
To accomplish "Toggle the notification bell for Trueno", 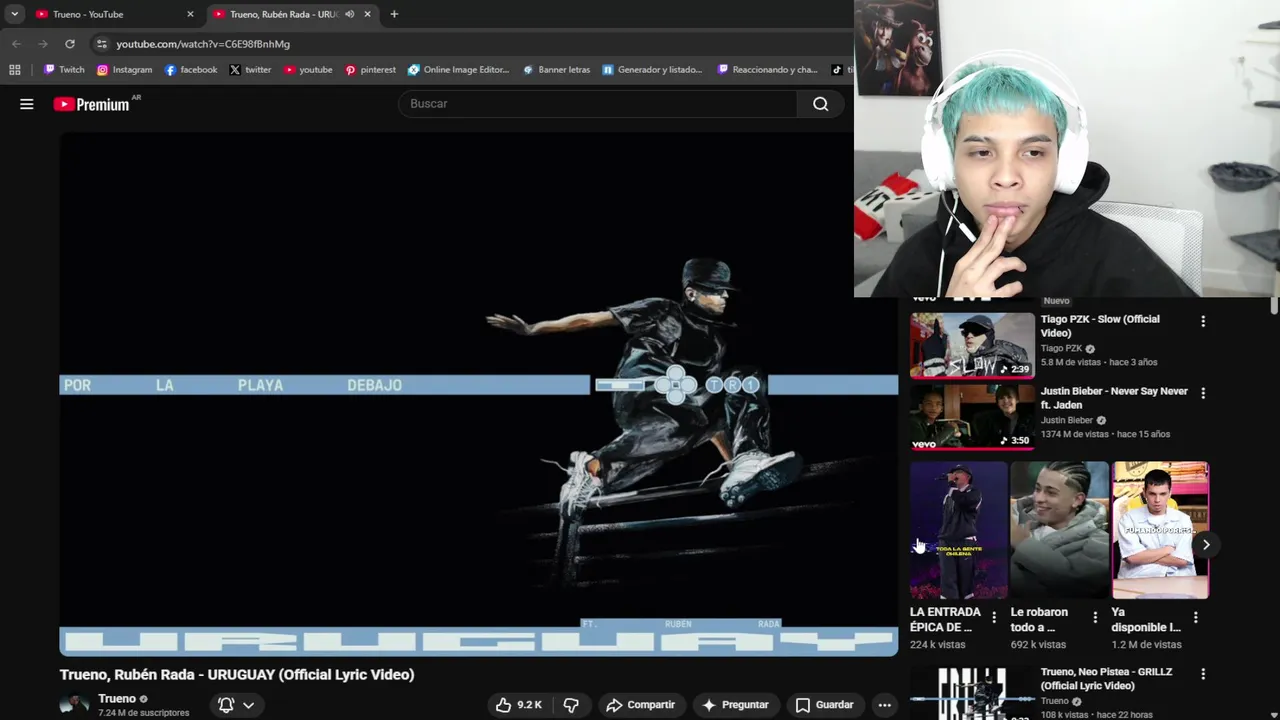I will (x=226, y=705).
